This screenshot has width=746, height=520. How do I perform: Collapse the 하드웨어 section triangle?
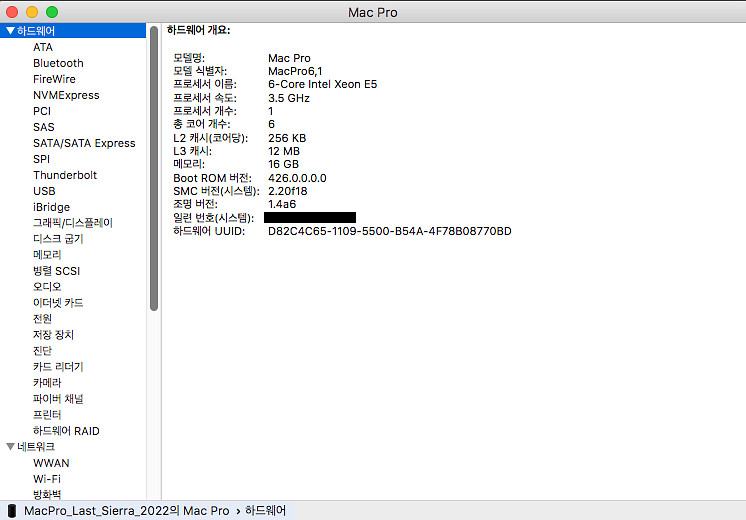click(x=10, y=31)
